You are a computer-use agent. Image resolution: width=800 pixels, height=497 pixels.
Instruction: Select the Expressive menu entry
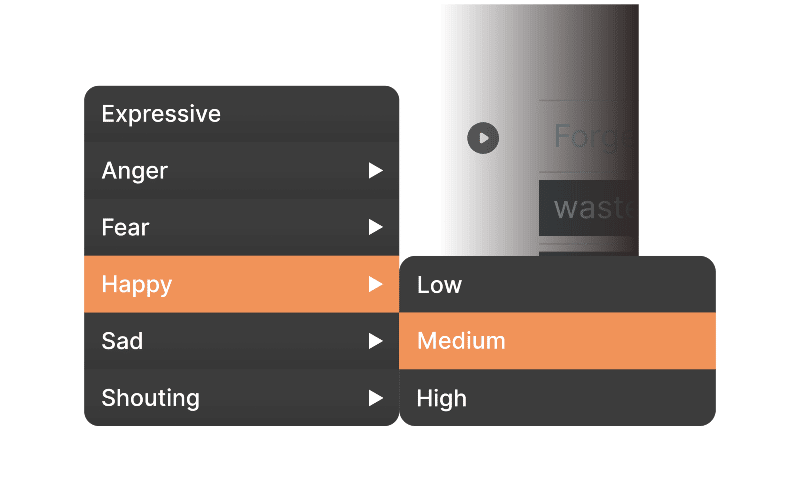click(x=161, y=114)
